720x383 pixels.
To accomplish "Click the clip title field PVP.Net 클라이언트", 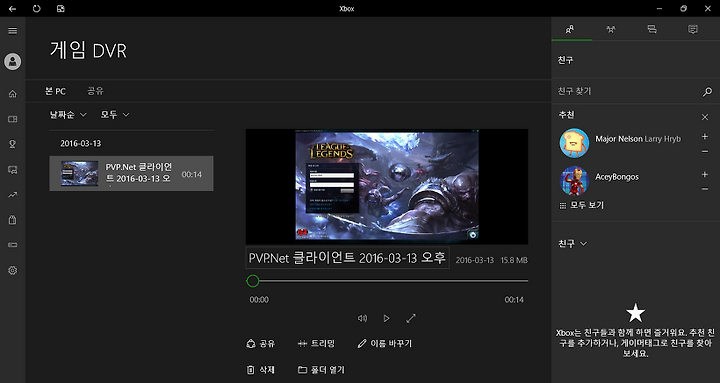I will coord(347,258).
